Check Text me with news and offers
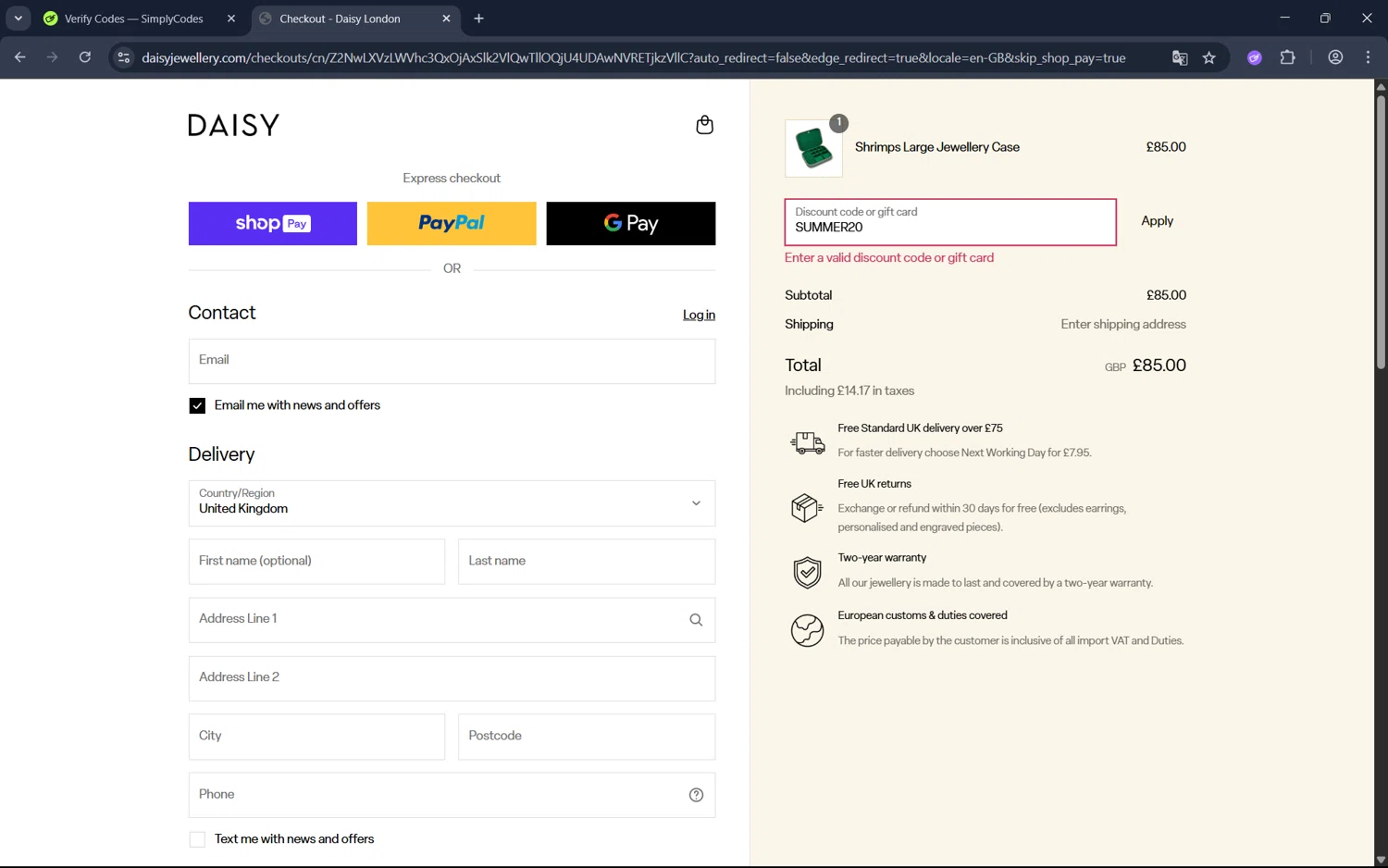 click(197, 839)
